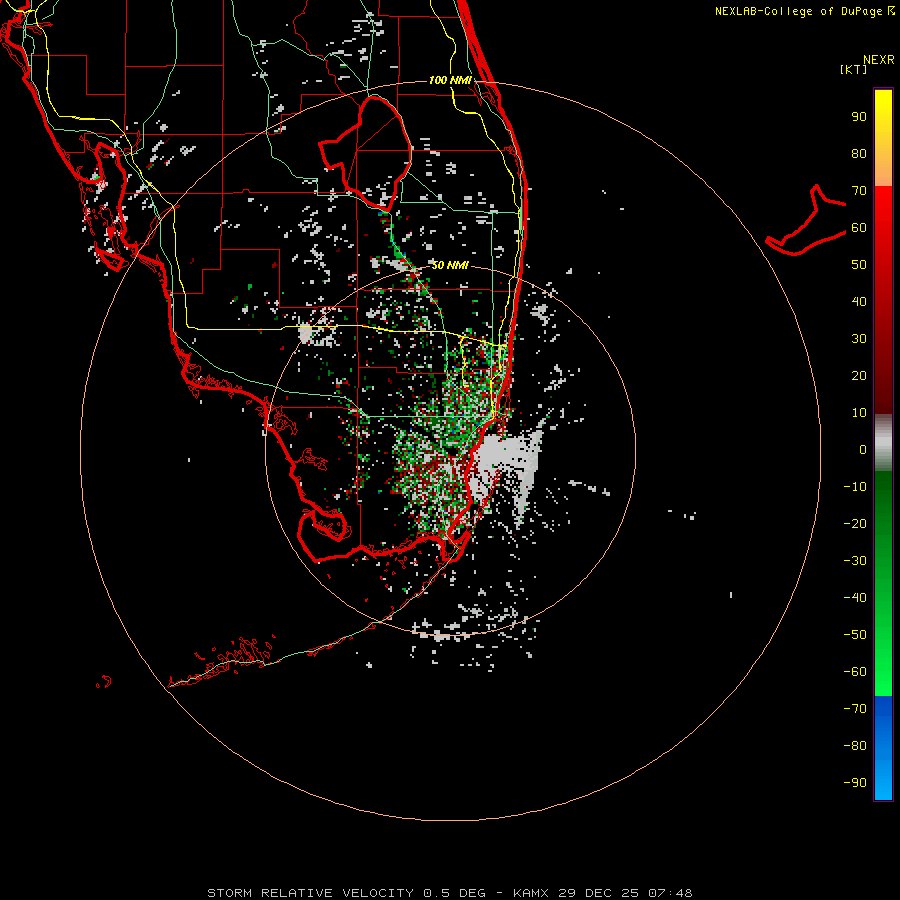Click the -70 value on color scale
This screenshot has width=900, height=900.
[855, 709]
